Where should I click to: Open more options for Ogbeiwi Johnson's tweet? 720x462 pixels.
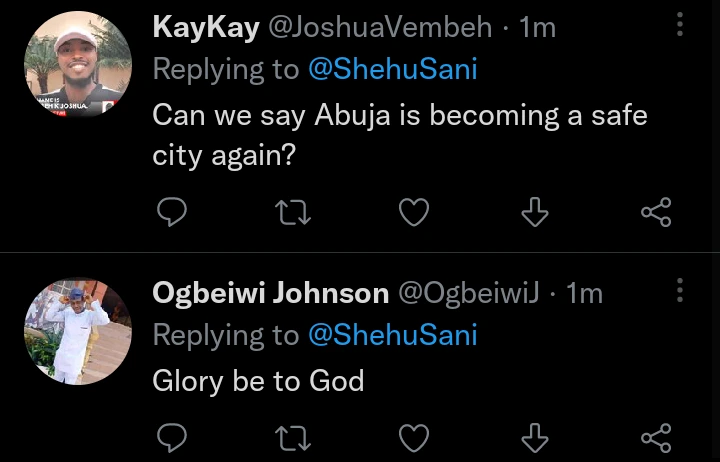[680, 291]
